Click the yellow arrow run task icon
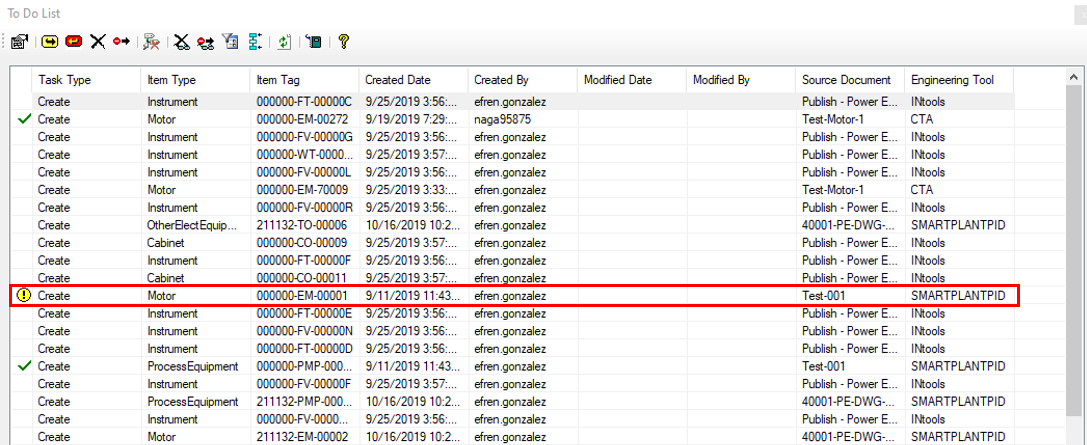 pos(49,41)
